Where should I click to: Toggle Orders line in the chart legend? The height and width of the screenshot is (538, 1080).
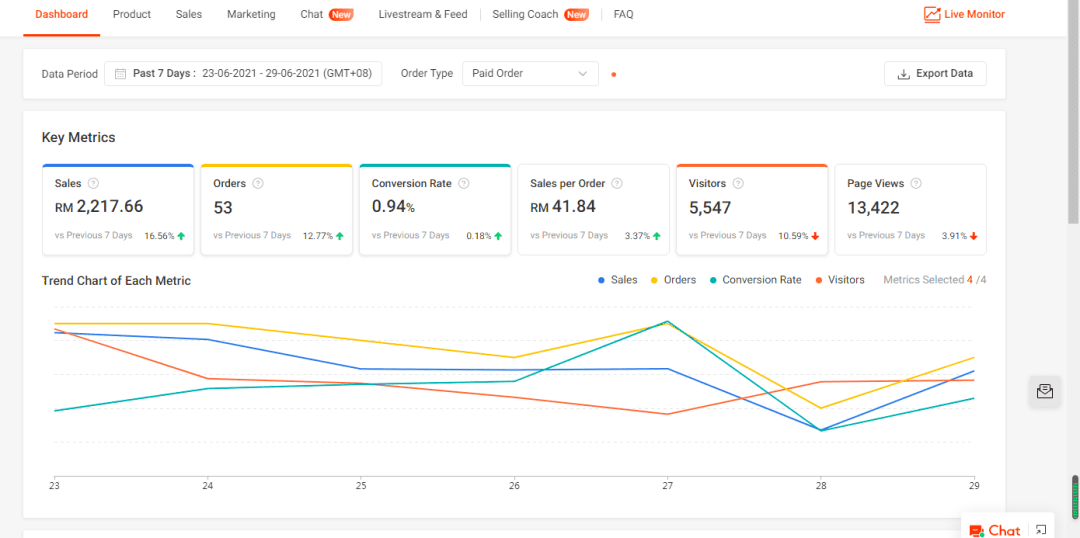673,280
